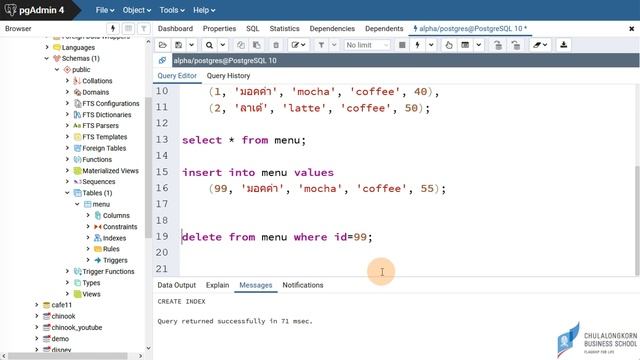This screenshot has width=640, height=360.
Task: Expand the Functions node
Action: click(x=67, y=159)
